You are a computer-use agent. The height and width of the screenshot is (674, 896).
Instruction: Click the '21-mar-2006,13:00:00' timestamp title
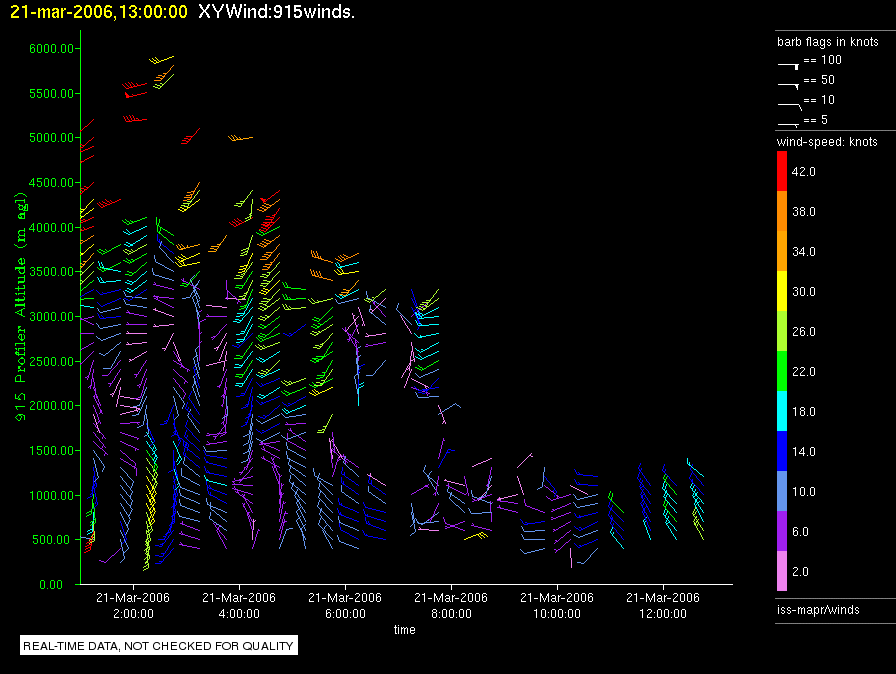coord(99,12)
